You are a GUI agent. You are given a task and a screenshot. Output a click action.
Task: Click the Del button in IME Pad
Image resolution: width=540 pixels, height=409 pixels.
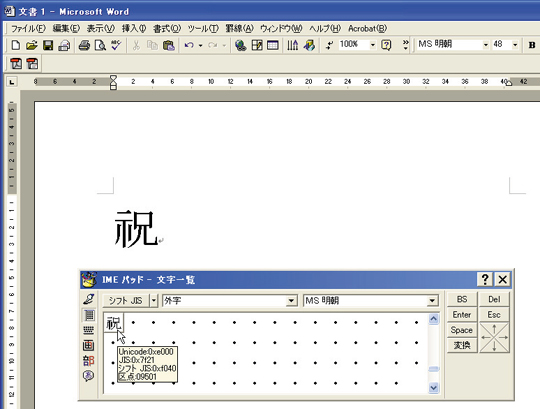tap(494, 299)
